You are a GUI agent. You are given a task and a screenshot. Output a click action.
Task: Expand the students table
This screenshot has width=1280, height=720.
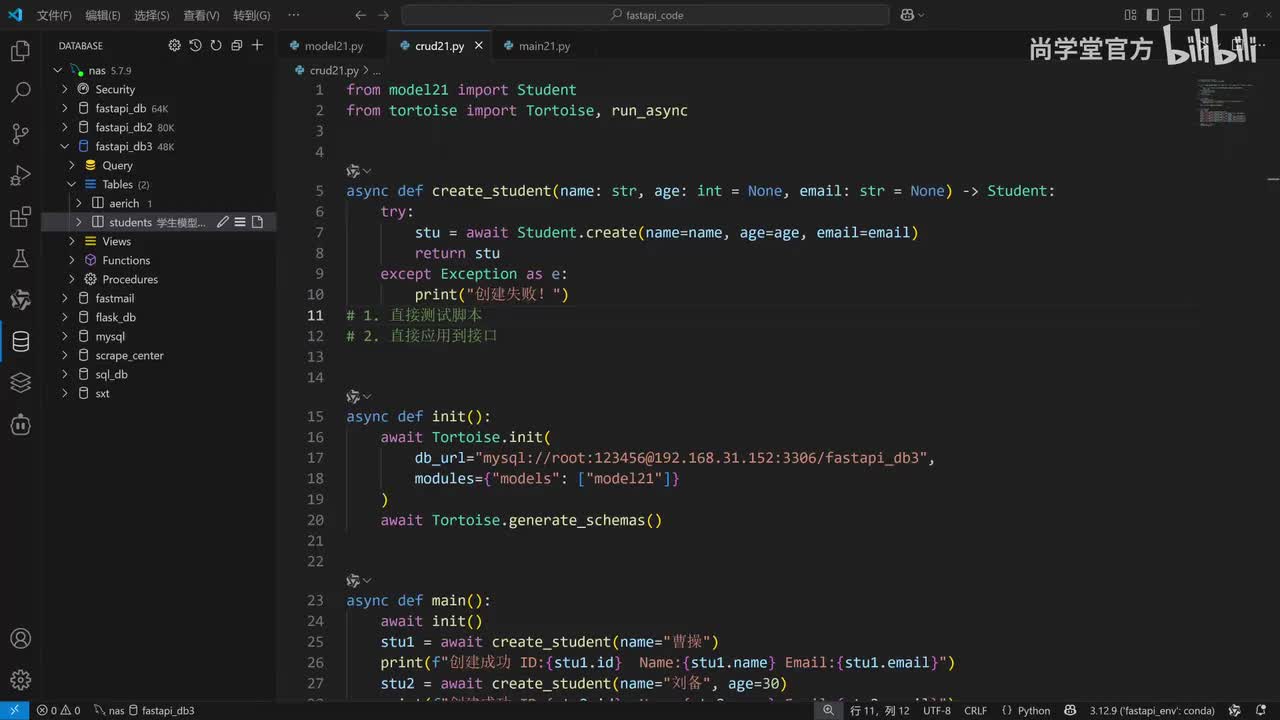(x=79, y=222)
